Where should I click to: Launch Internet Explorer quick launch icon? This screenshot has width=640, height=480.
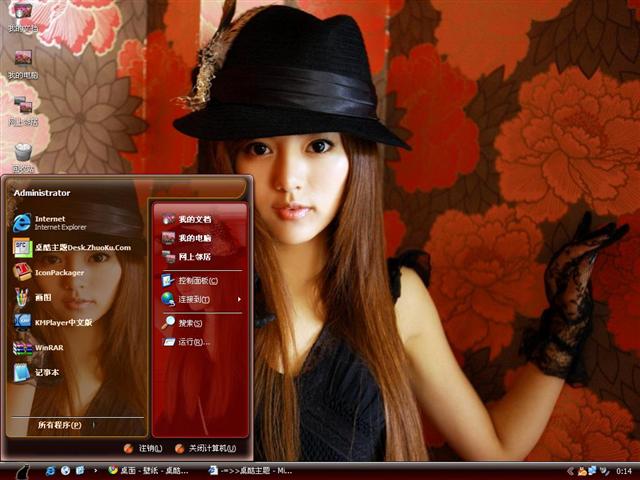50,471
